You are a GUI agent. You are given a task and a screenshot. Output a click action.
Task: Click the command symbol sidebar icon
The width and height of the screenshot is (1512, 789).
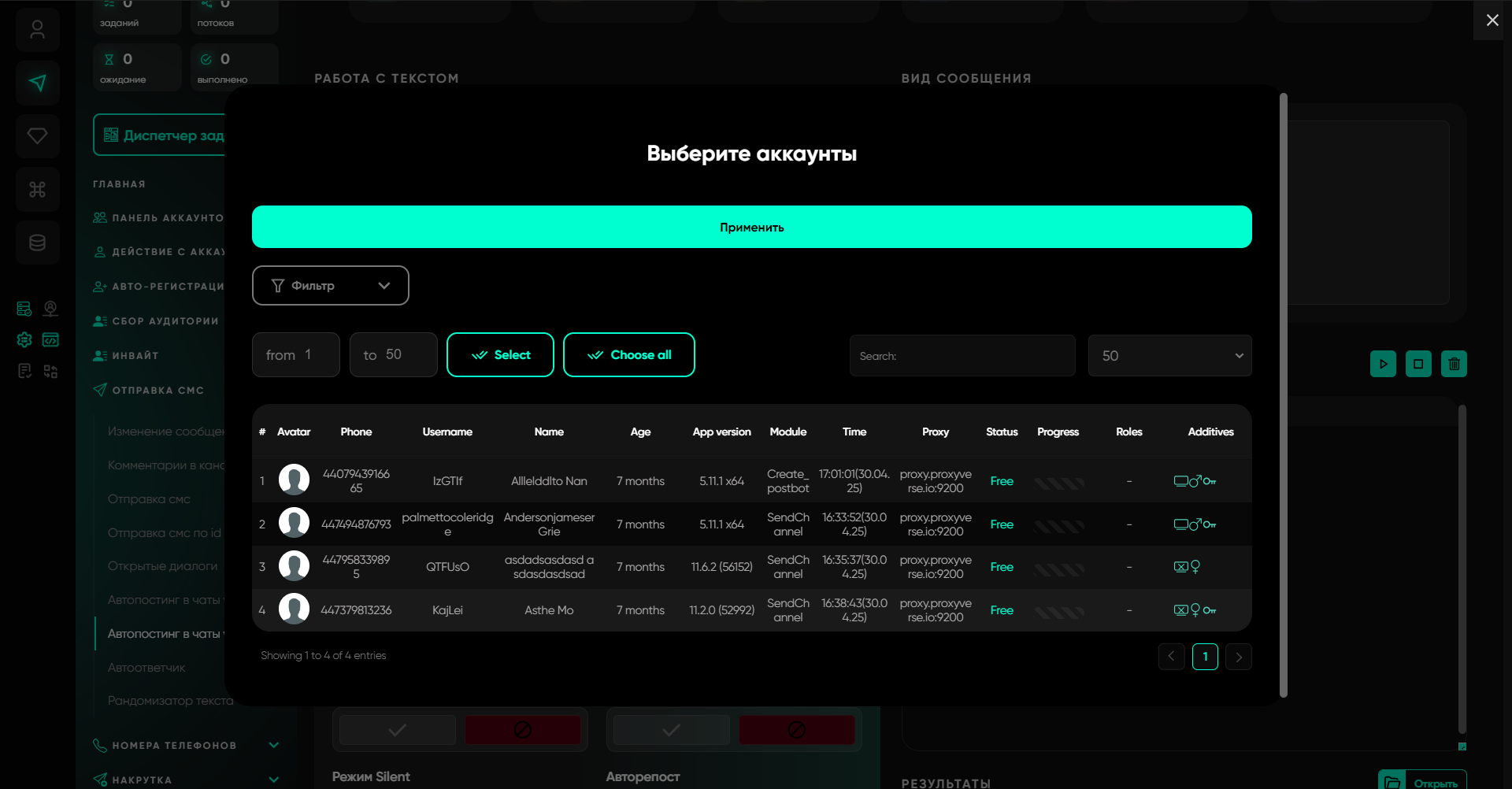click(x=37, y=189)
